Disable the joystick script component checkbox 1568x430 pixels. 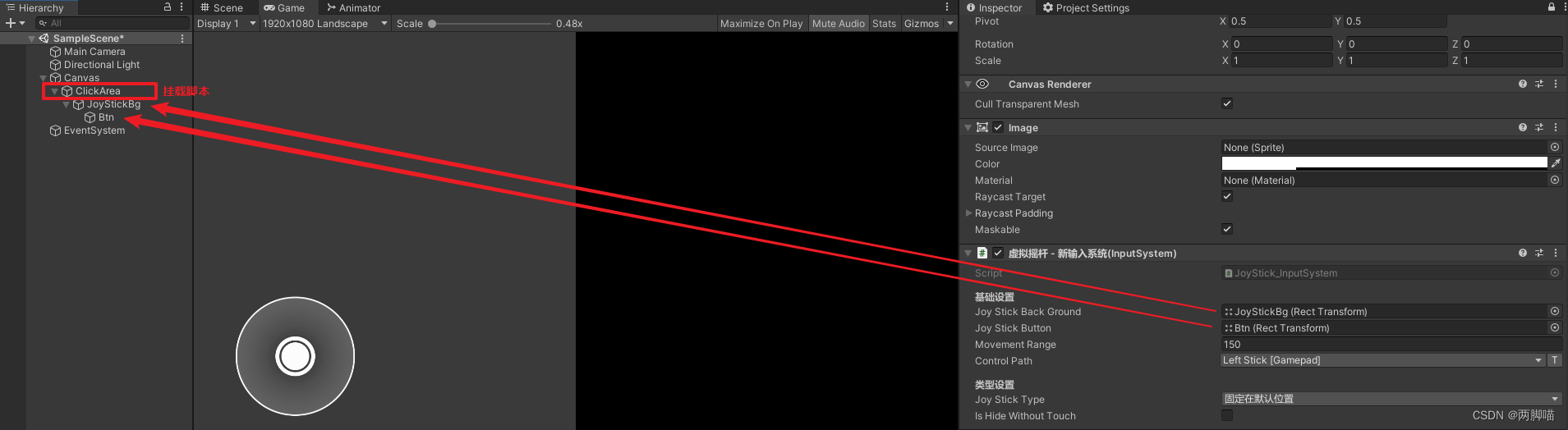tap(998, 253)
